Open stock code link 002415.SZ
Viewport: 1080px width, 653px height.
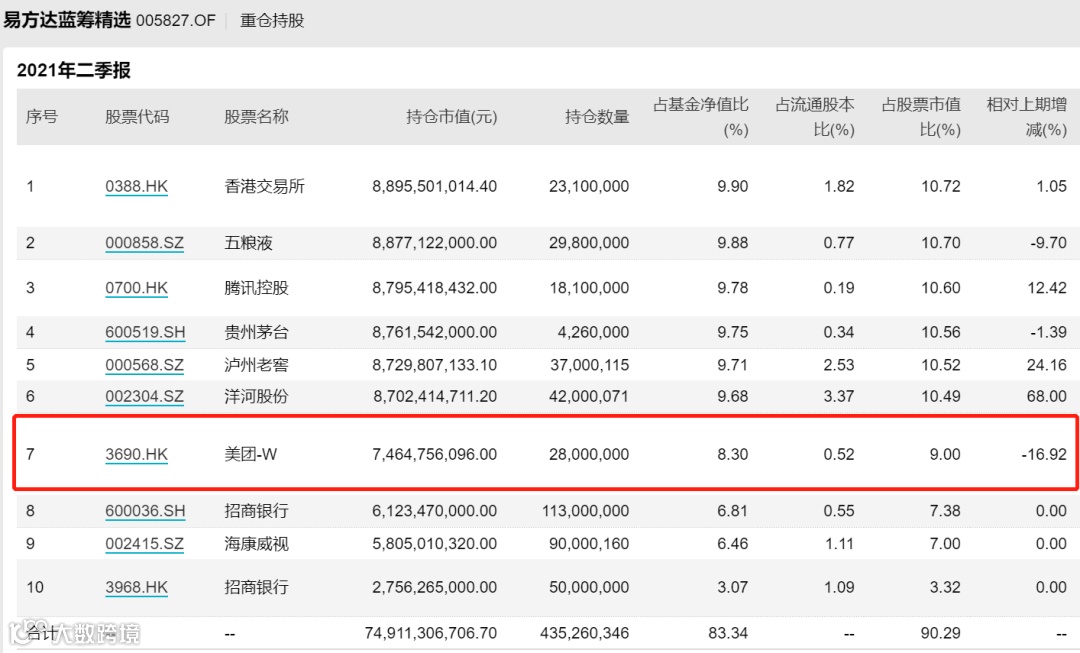pos(145,543)
